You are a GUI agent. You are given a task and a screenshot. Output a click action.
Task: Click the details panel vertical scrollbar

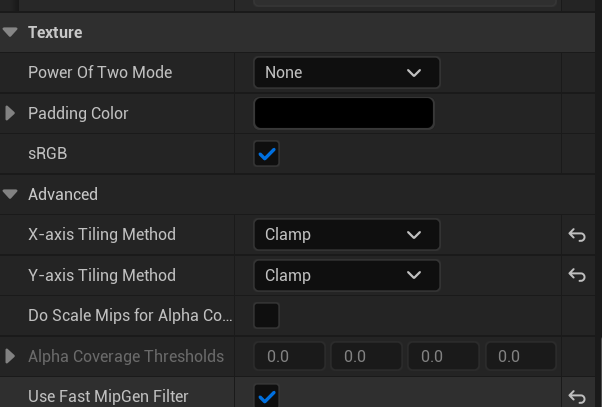(x=601, y=372)
